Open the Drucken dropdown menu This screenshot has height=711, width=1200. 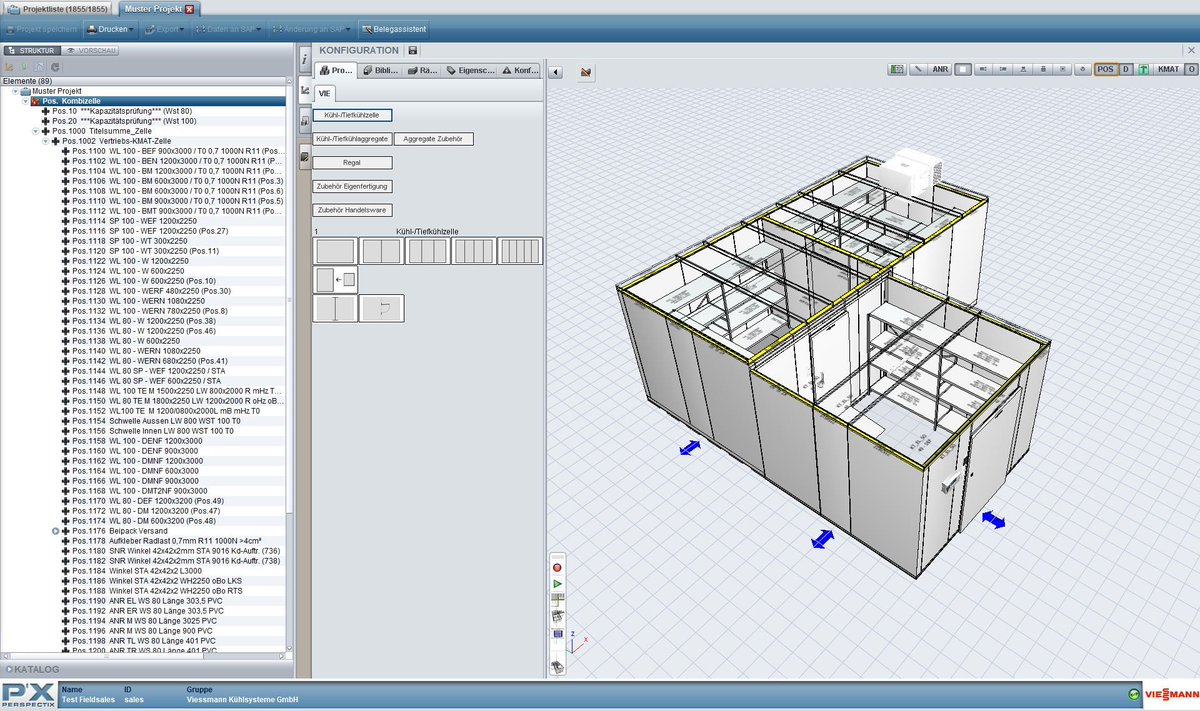click(x=110, y=29)
